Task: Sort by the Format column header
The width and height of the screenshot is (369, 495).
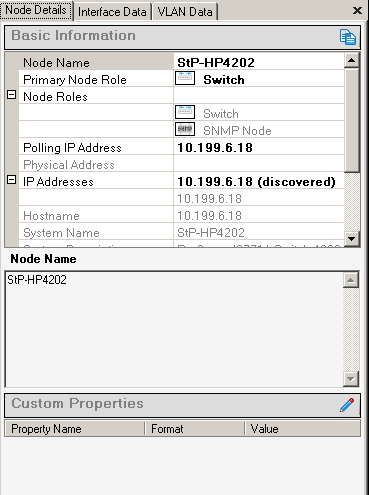Action: click(195, 429)
